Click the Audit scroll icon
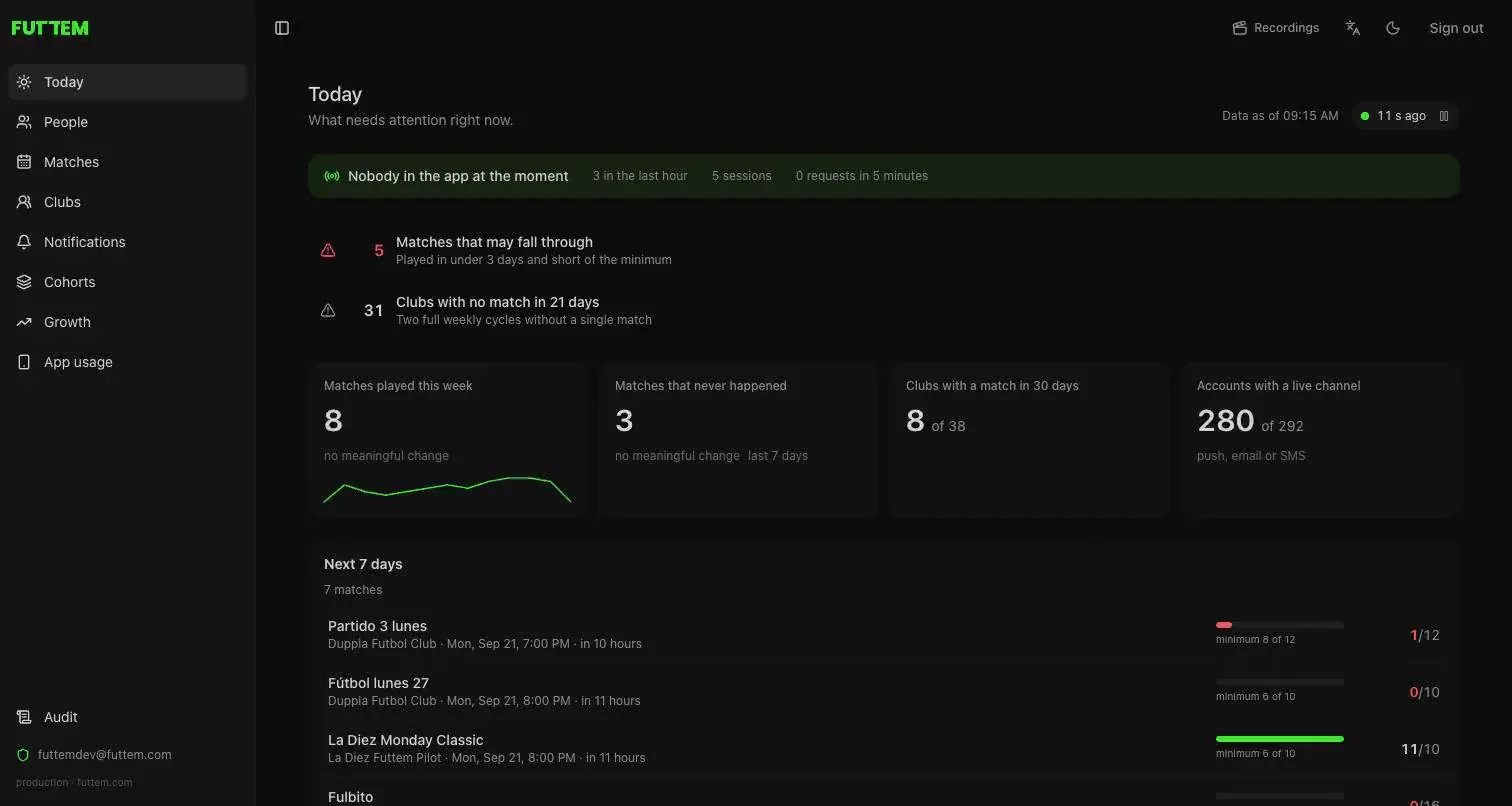 pyautogui.click(x=24, y=717)
